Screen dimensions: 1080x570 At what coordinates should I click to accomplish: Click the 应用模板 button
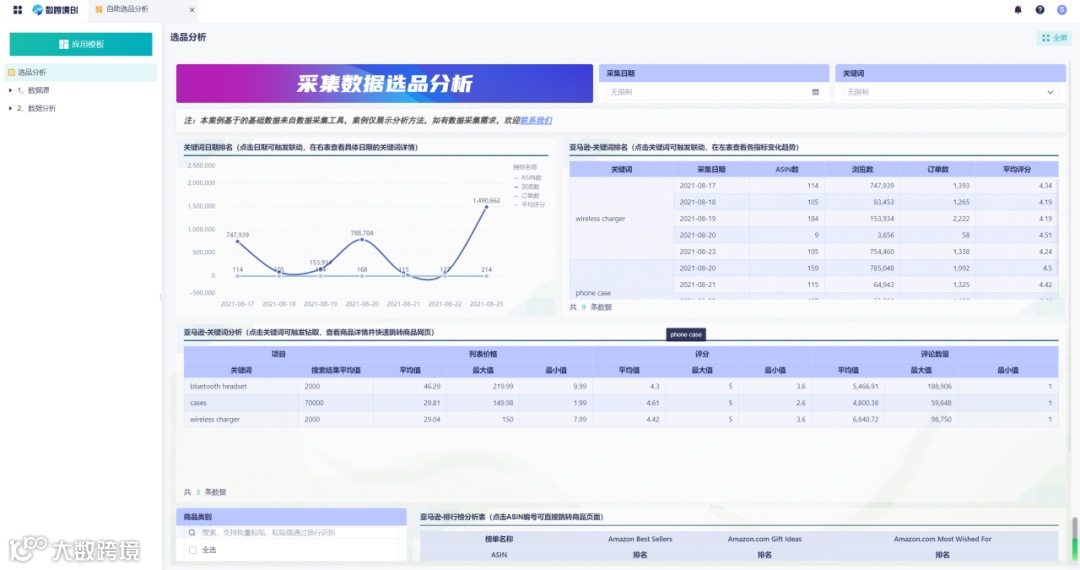[81, 44]
